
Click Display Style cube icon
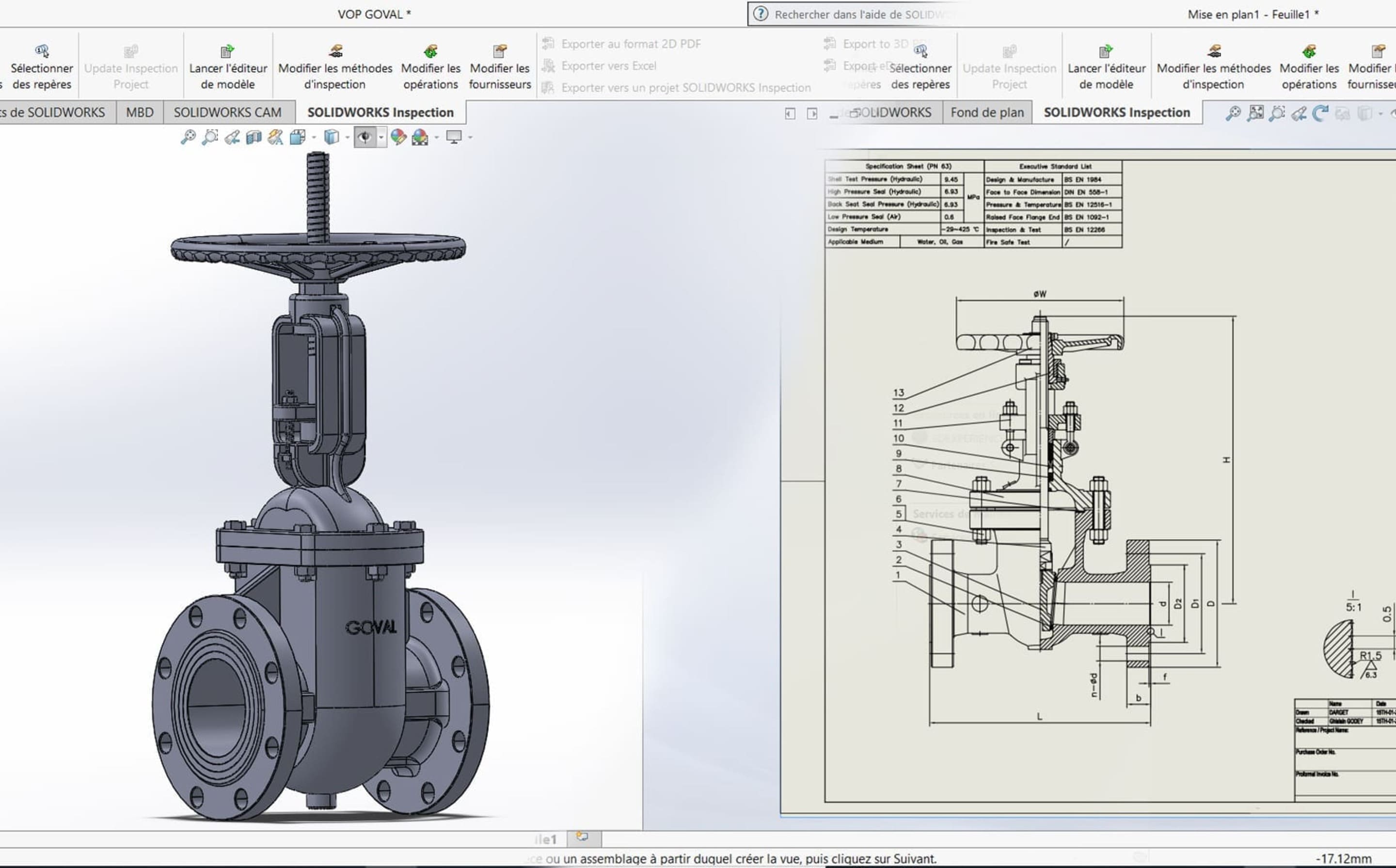[x=331, y=137]
